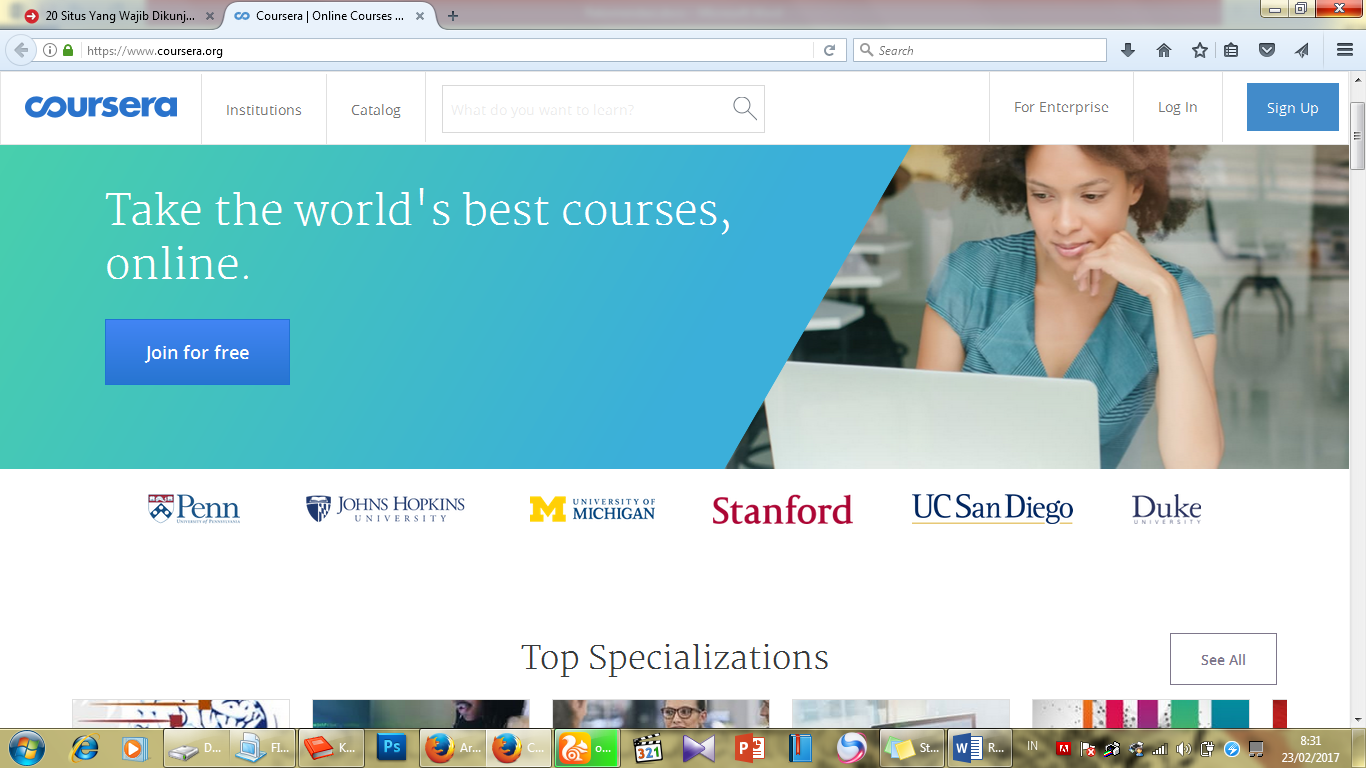Open Photoshop from the taskbar
The width and height of the screenshot is (1366, 768).
[x=391, y=748]
